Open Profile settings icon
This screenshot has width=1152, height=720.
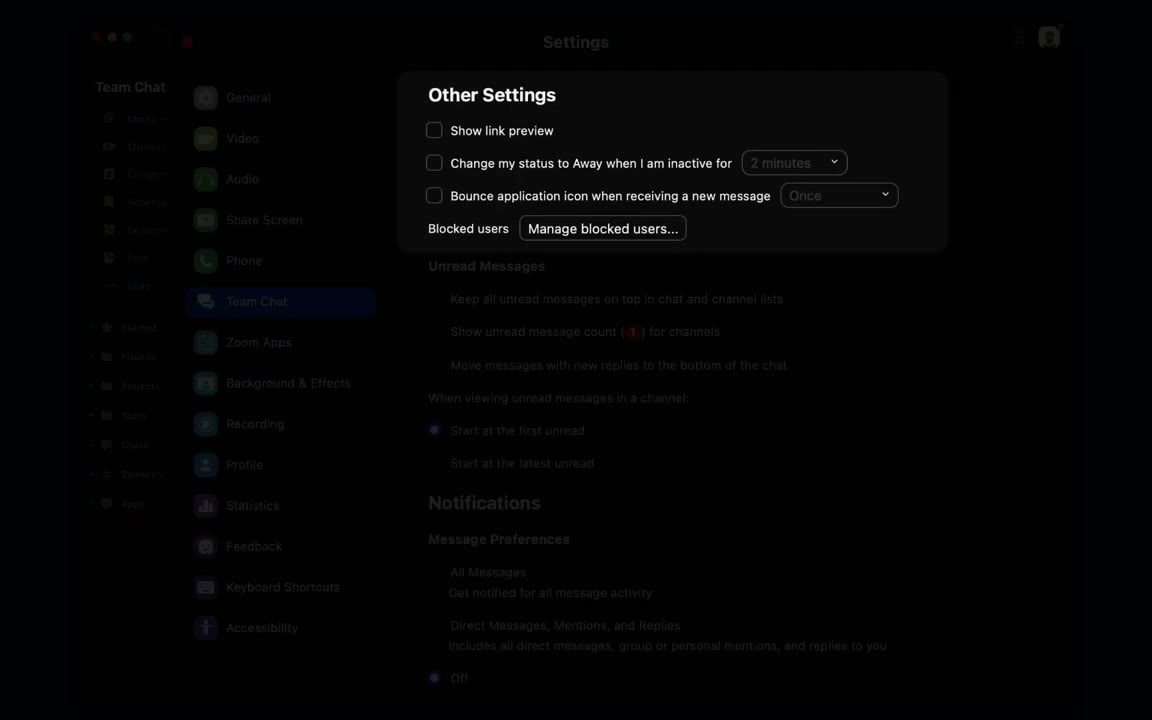[x=206, y=465]
